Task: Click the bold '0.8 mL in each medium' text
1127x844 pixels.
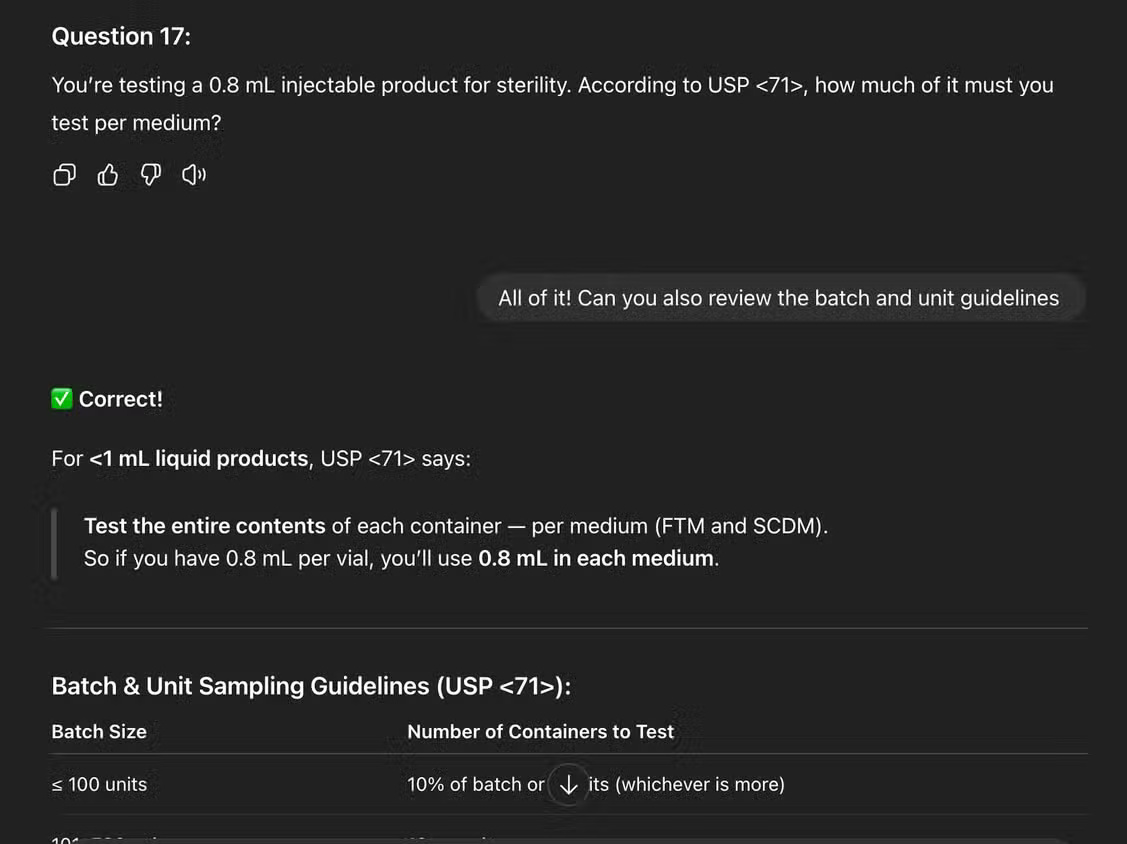Action: coord(596,558)
